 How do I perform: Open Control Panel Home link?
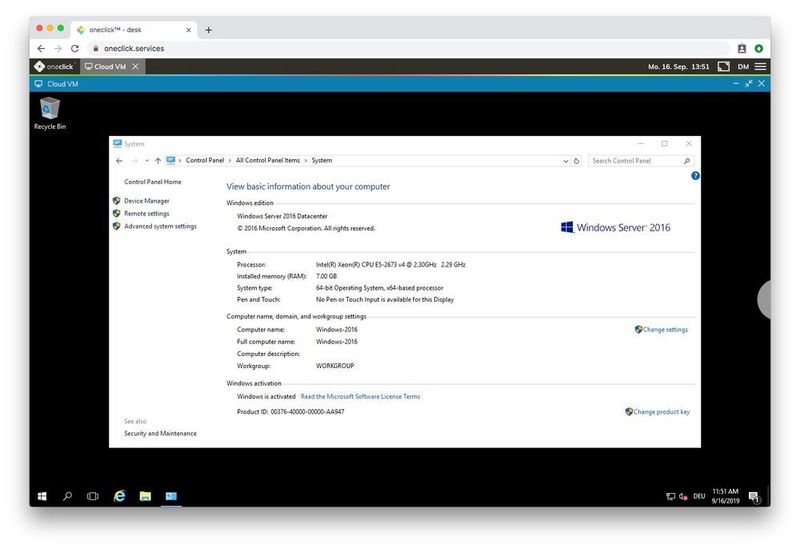tap(153, 182)
